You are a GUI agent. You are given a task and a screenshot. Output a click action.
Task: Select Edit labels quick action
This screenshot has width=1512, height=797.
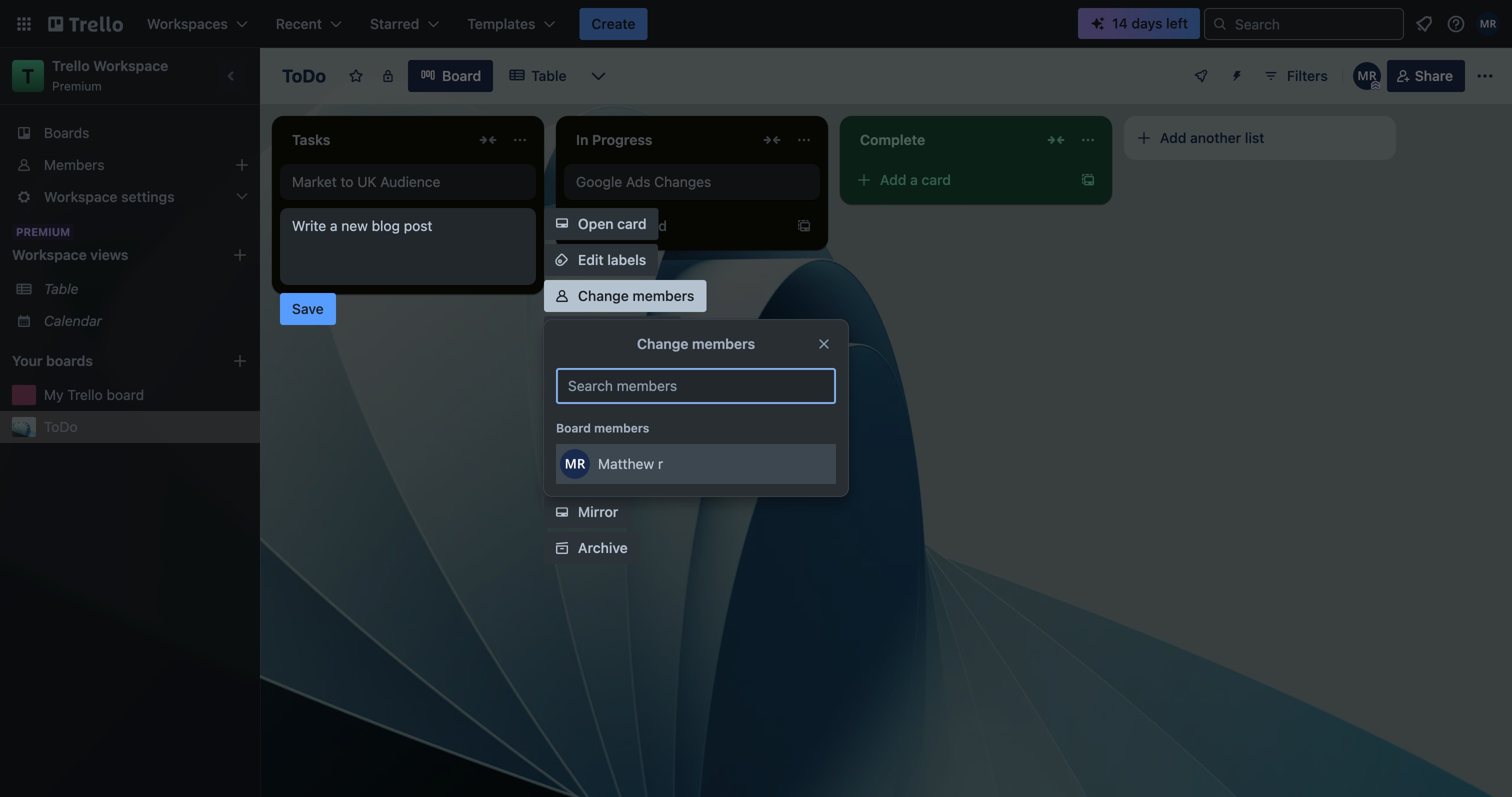coord(601,260)
